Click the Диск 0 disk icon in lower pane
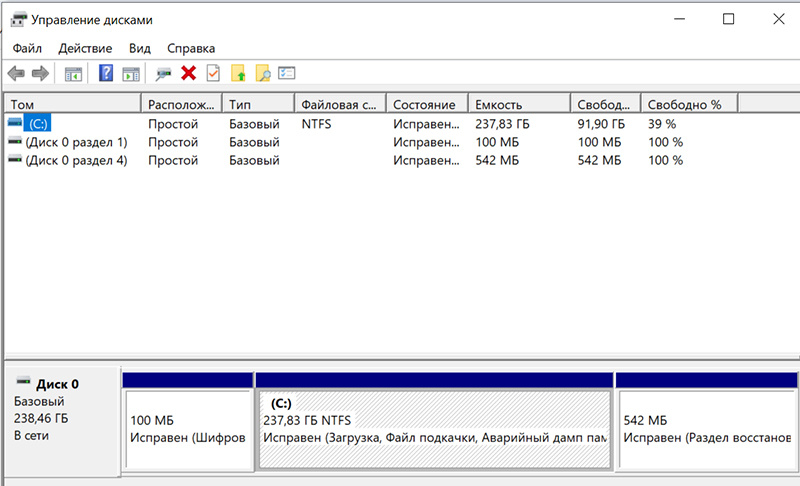The height and width of the screenshot is (486, 800). pyautogui.click(x=23, y=381)
